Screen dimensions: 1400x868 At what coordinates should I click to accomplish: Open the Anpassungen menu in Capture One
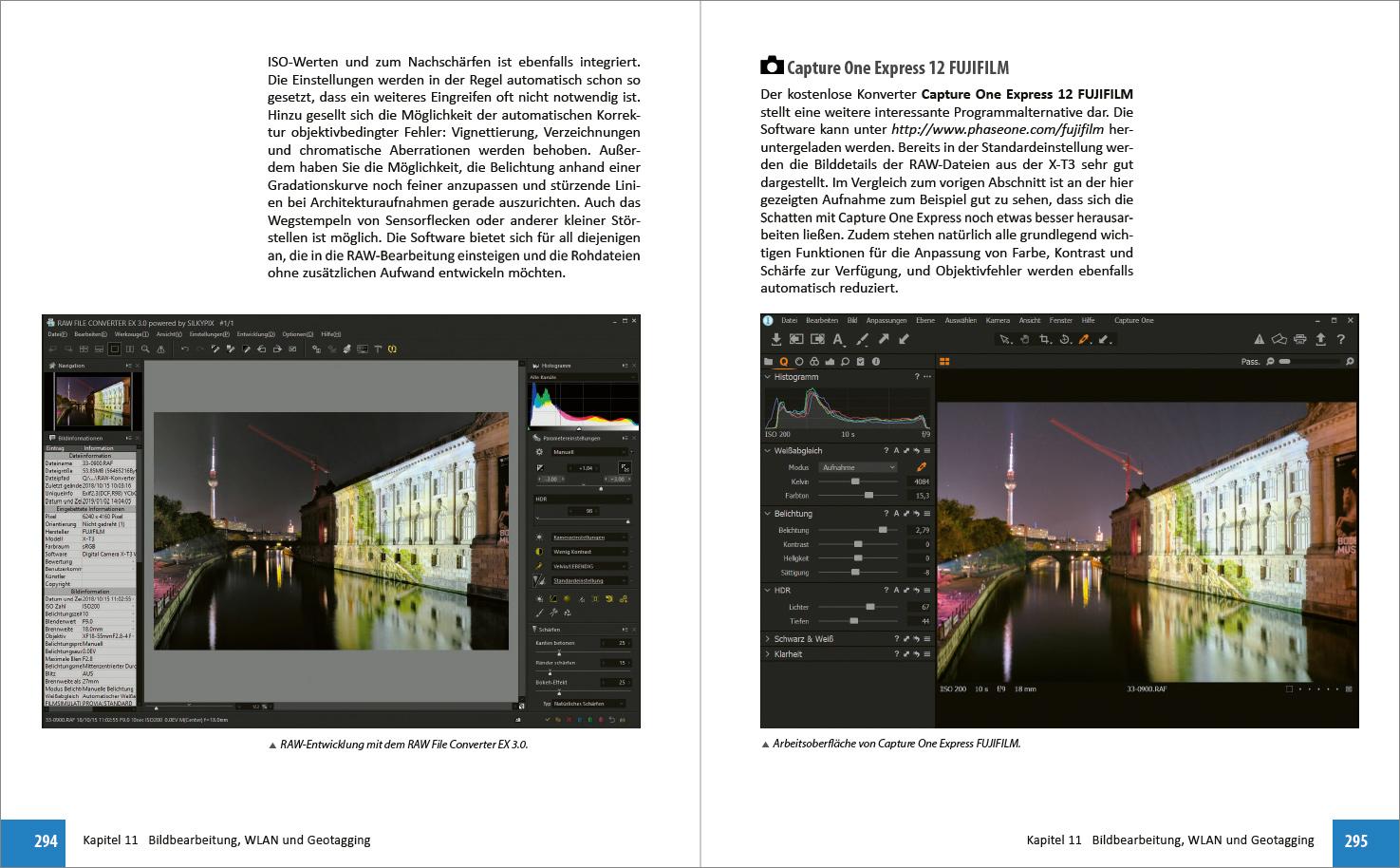(x=886, y=321)
